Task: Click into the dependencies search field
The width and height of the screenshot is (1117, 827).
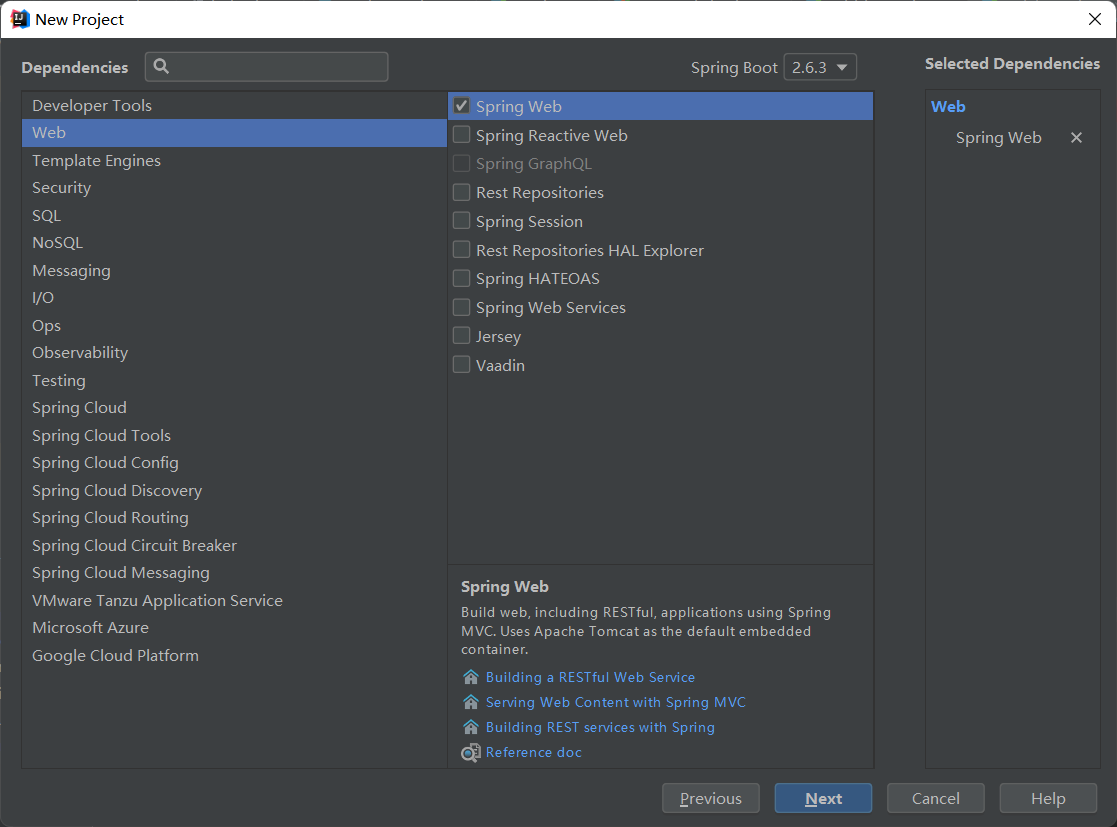Action: coord(280,67)
